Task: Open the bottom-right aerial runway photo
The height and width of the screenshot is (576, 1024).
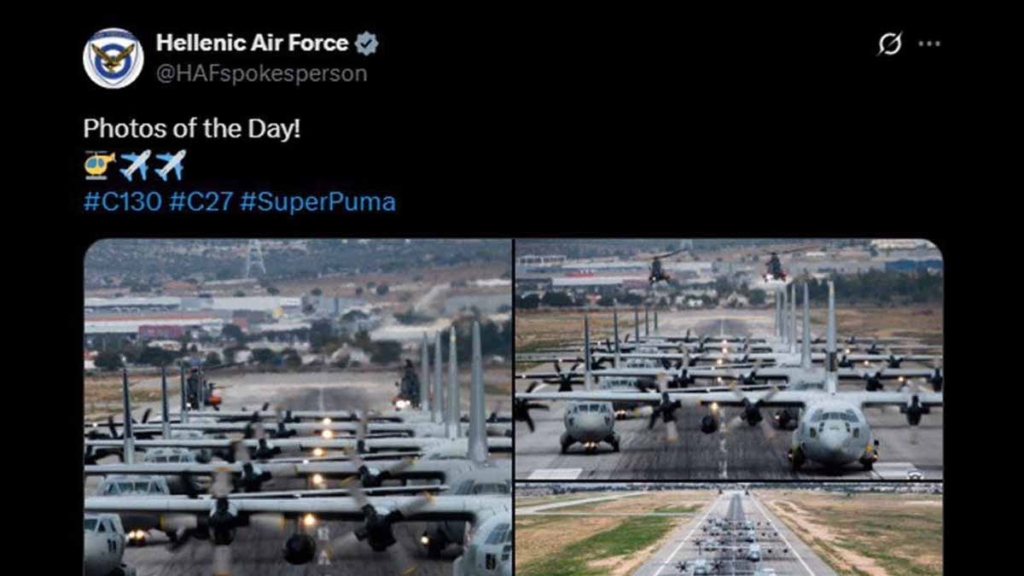Action: 729,530
